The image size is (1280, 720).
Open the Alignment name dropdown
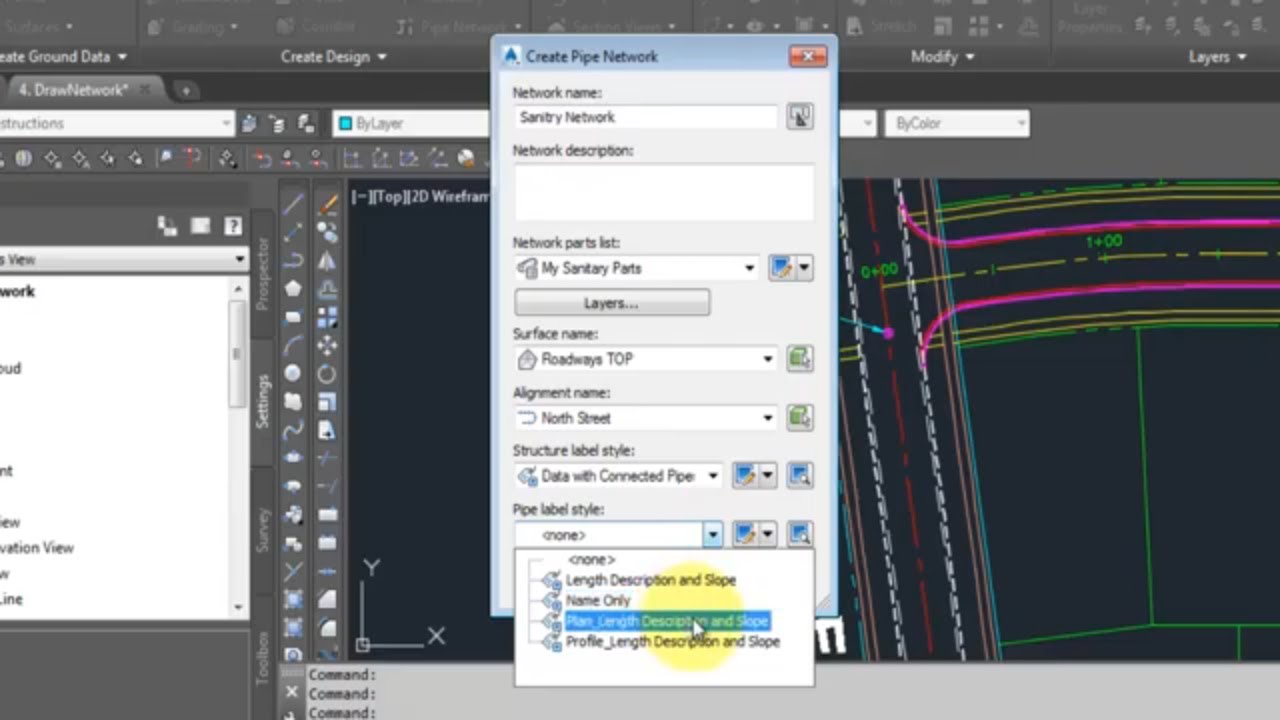coord(768,418)
